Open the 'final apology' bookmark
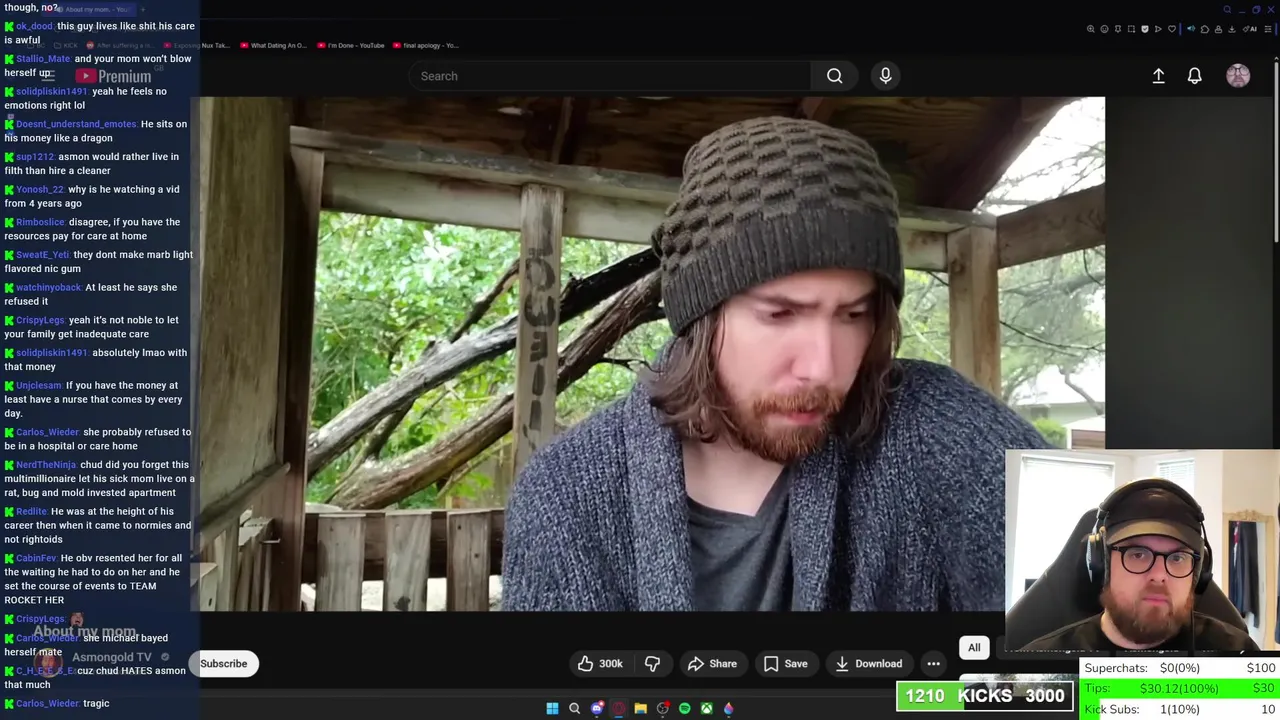Screen dimensions: 1280x720 (x=425, y=45)
